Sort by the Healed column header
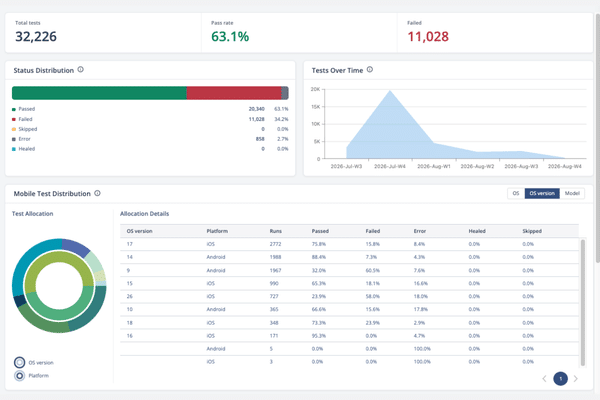This screenshot has height=400, width=600. [x=477, y=231]
